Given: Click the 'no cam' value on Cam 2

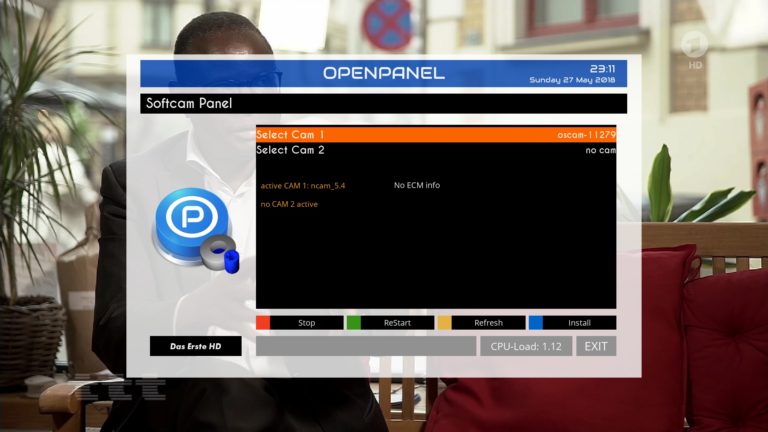Looking at the screenshot, I should (600, 150).
